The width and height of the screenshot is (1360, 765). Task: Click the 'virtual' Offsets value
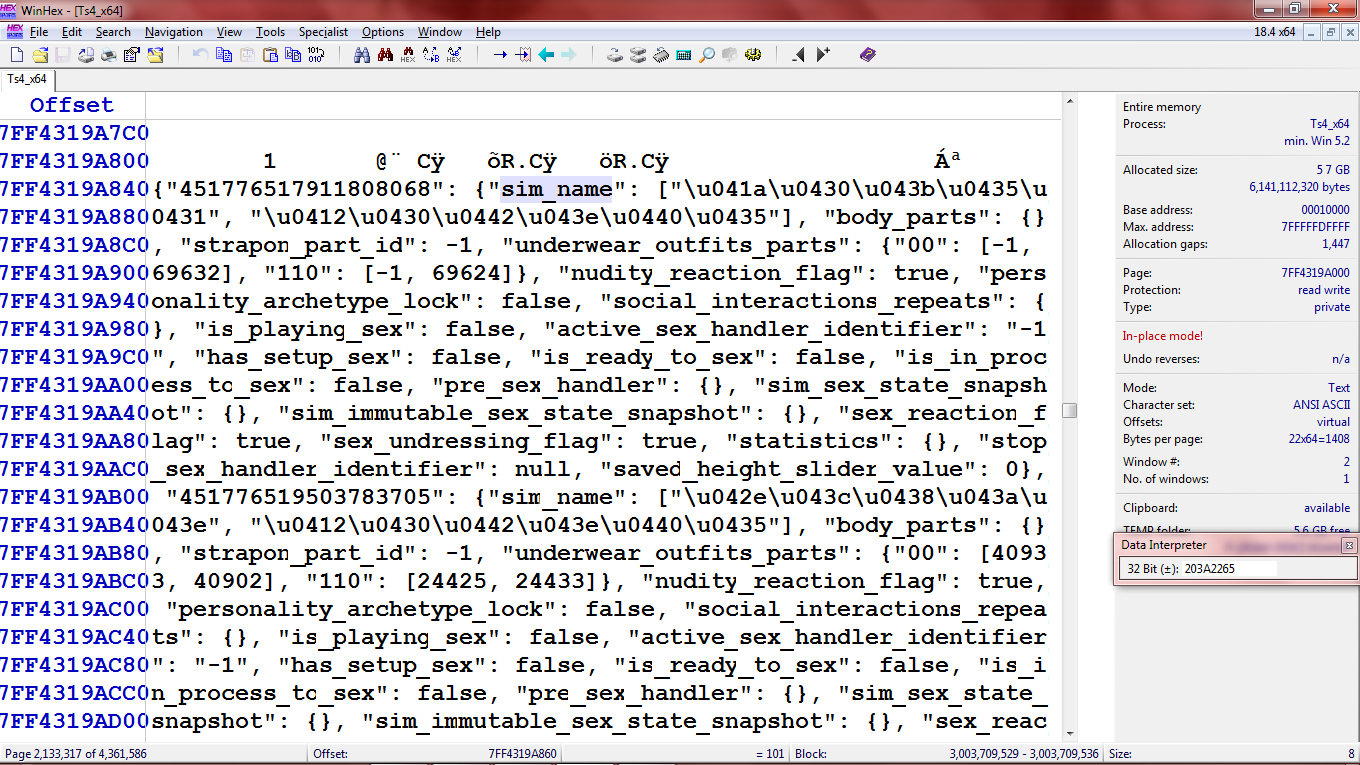point(1333,422)
